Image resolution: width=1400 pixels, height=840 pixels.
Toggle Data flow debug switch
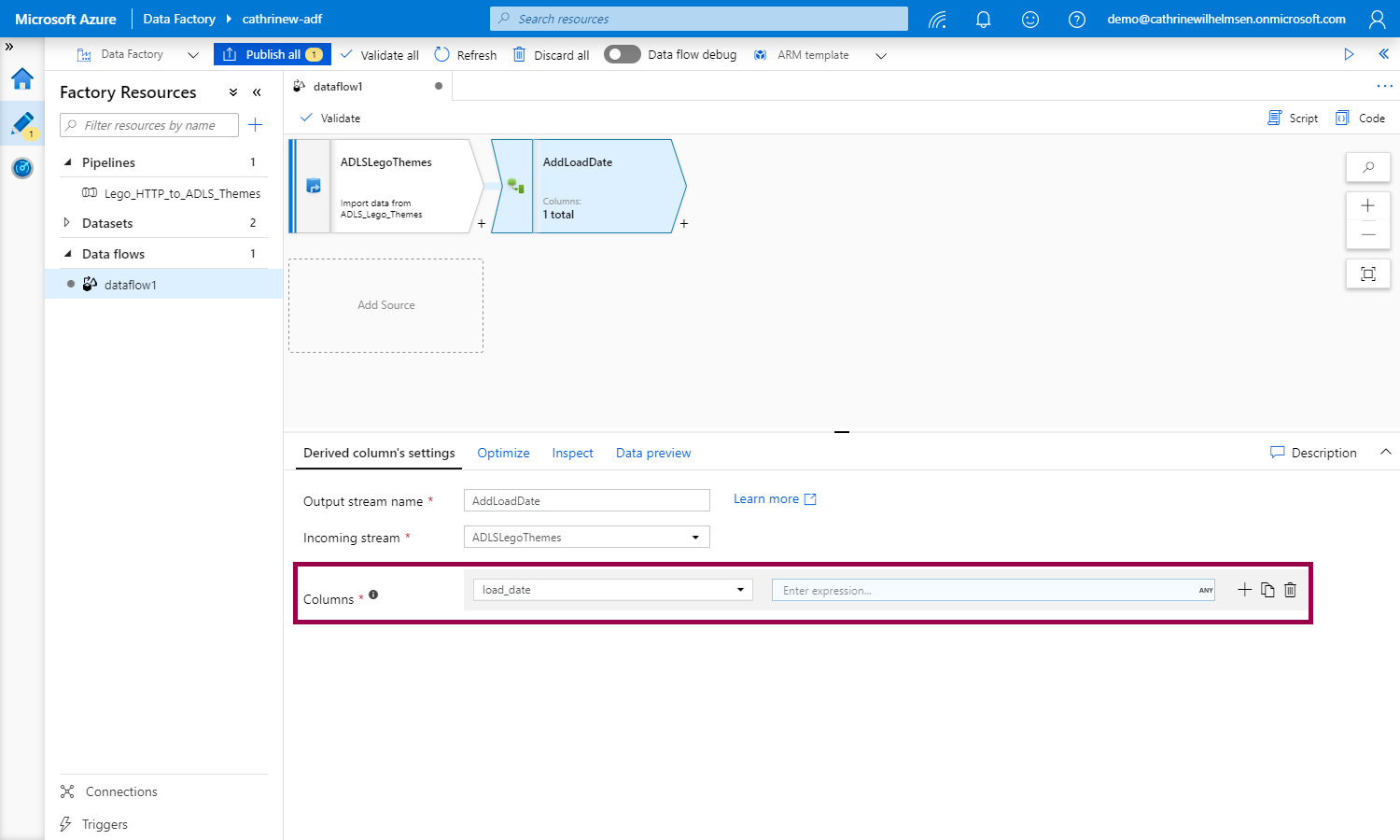[x=622, y=55]
